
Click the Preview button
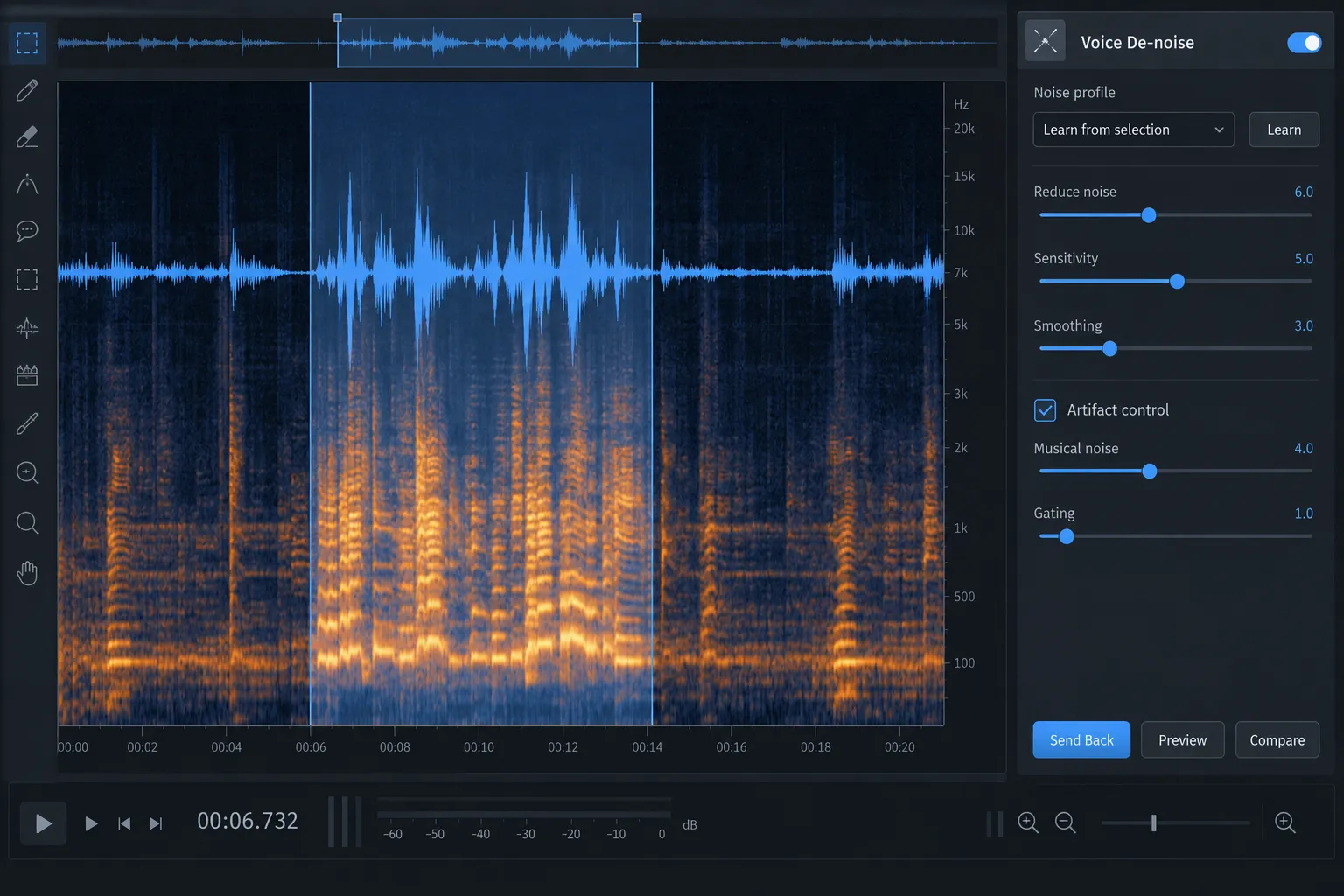(x=1182, y=740)
